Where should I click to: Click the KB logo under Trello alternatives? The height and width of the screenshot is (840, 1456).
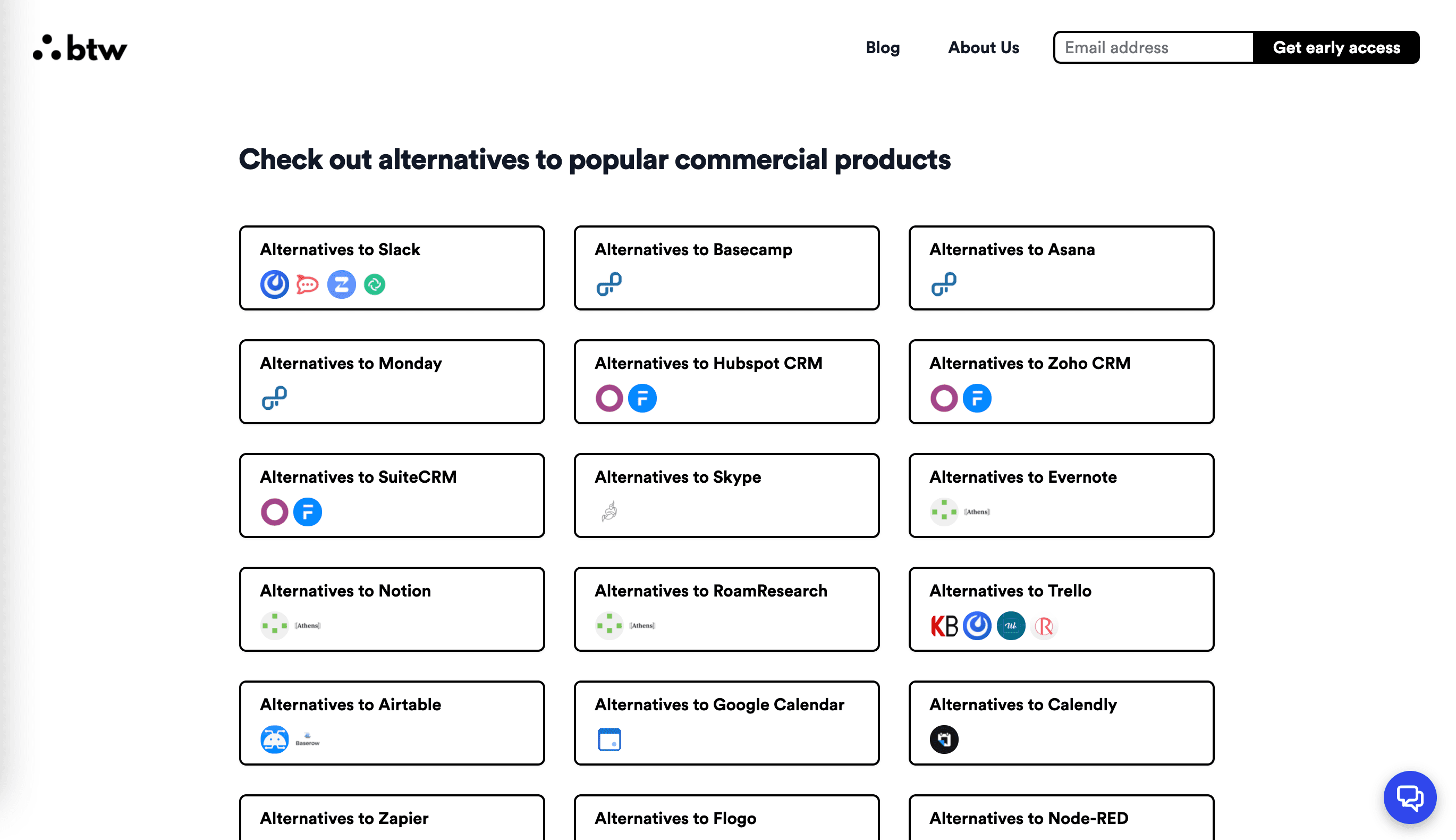point(944,626)
